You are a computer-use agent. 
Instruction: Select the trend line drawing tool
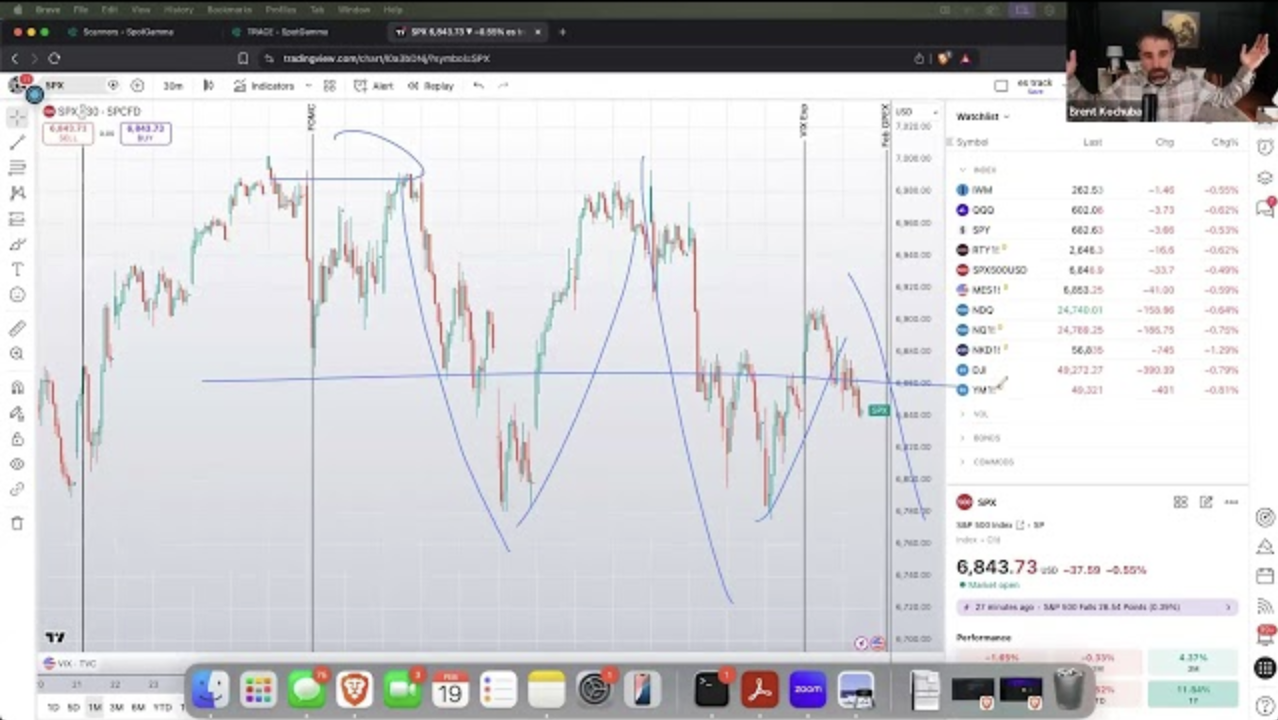[17, 143]
